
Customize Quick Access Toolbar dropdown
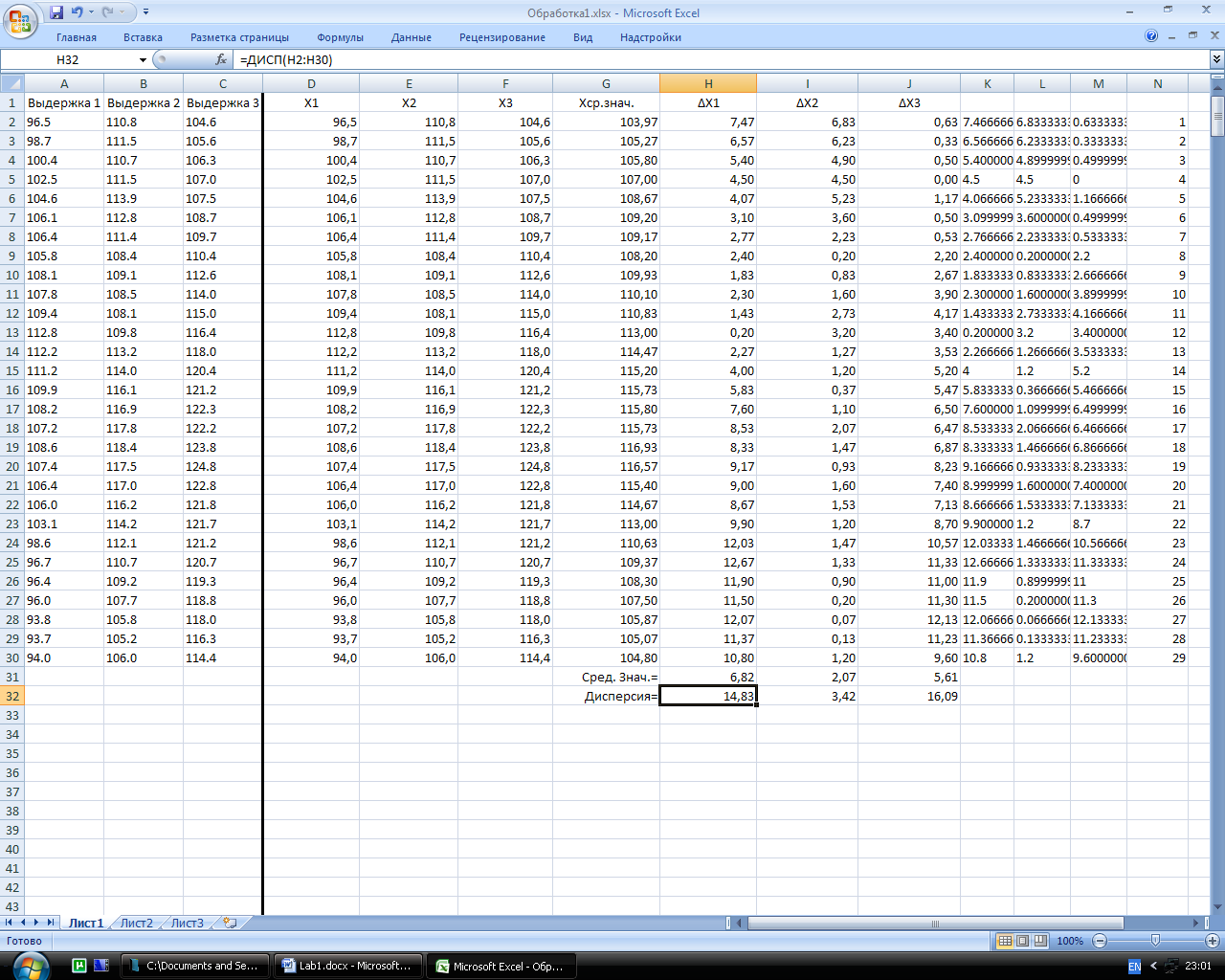(x=145, y=12)
